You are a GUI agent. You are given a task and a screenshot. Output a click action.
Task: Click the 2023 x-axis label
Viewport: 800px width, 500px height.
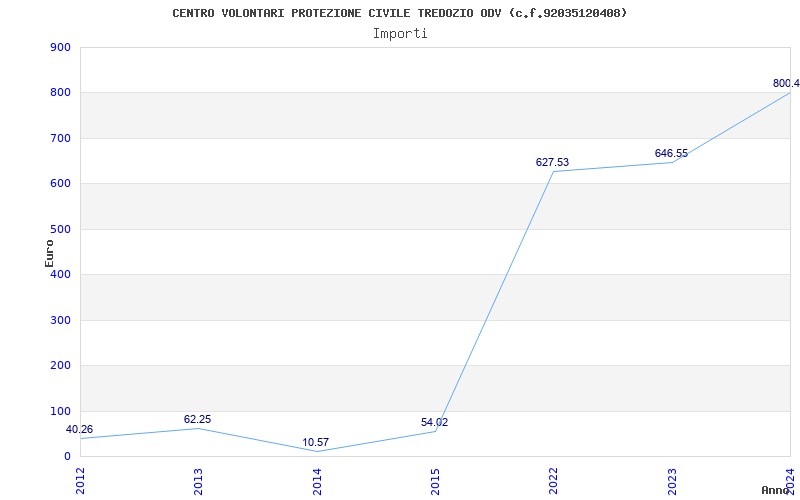coord(672,481)
